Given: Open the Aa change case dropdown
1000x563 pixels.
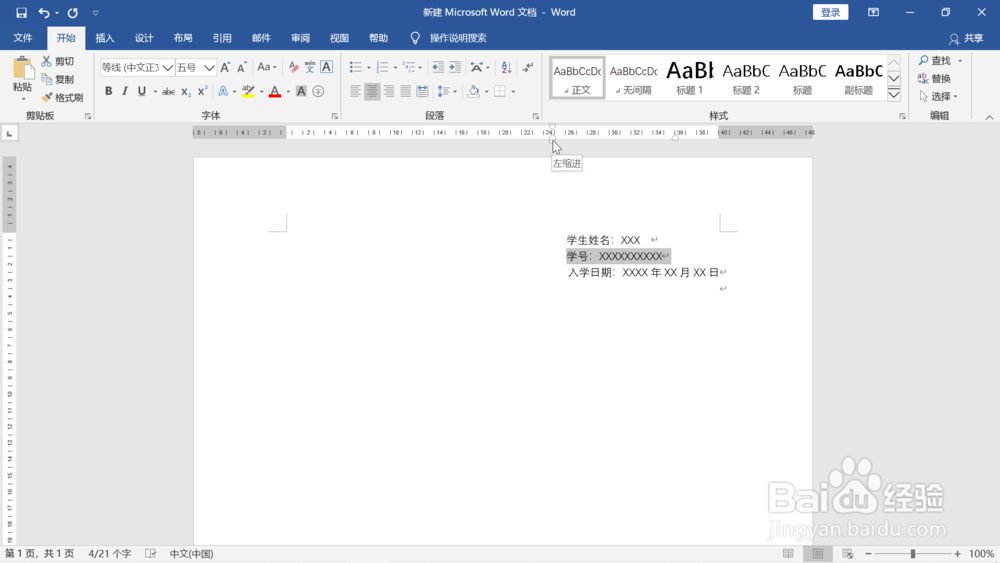Looking at the screenshot, I should point(267,67).
